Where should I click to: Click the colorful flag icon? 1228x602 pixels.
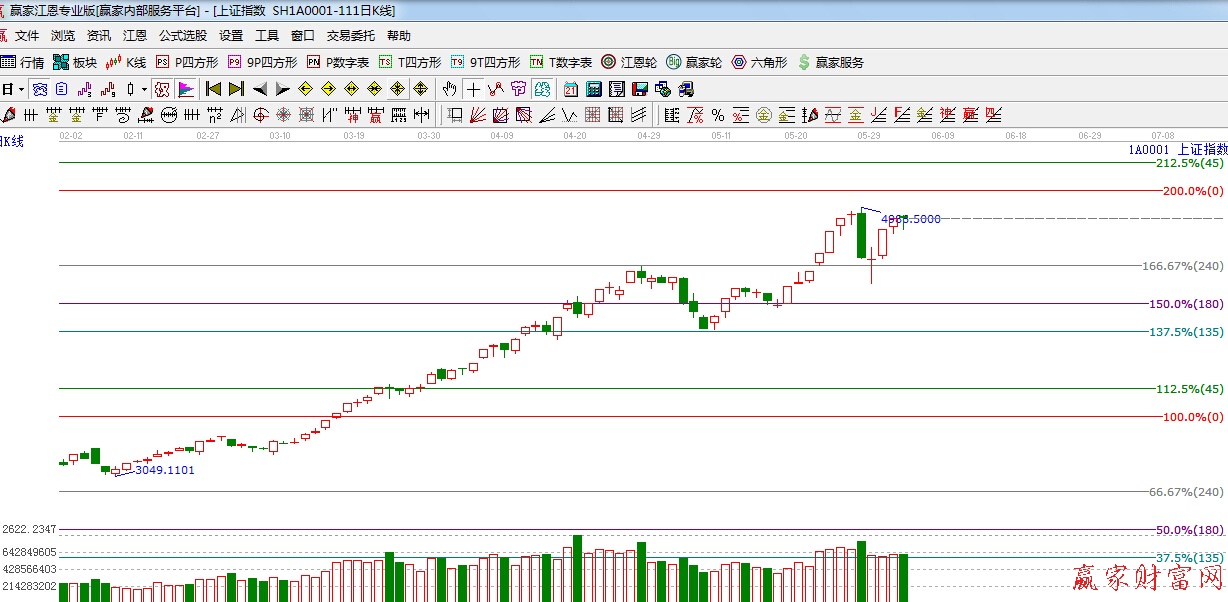(x=186, y=89)
